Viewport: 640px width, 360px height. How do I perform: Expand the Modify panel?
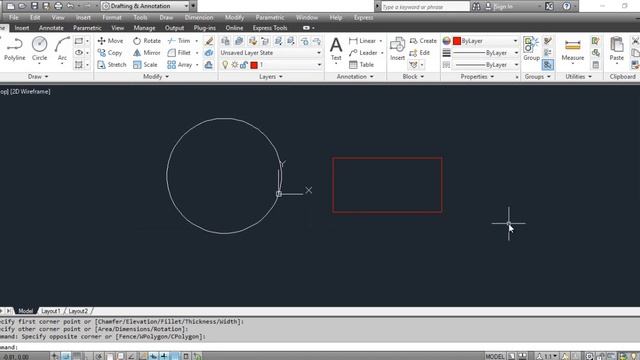[x=156, y=76]
